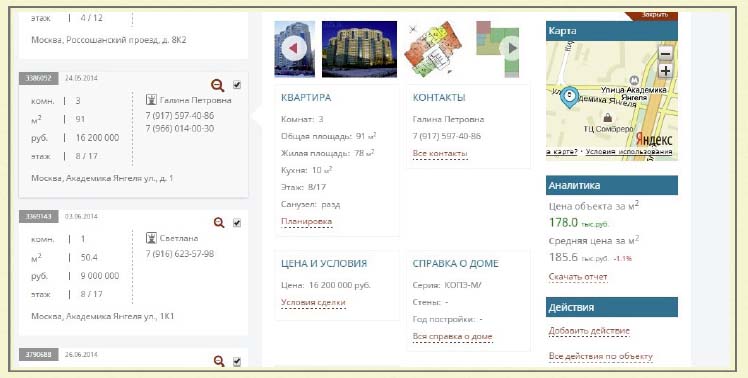Click price 9 000 000 in listing card
748x378 pixels.
(x=100, y=276)
